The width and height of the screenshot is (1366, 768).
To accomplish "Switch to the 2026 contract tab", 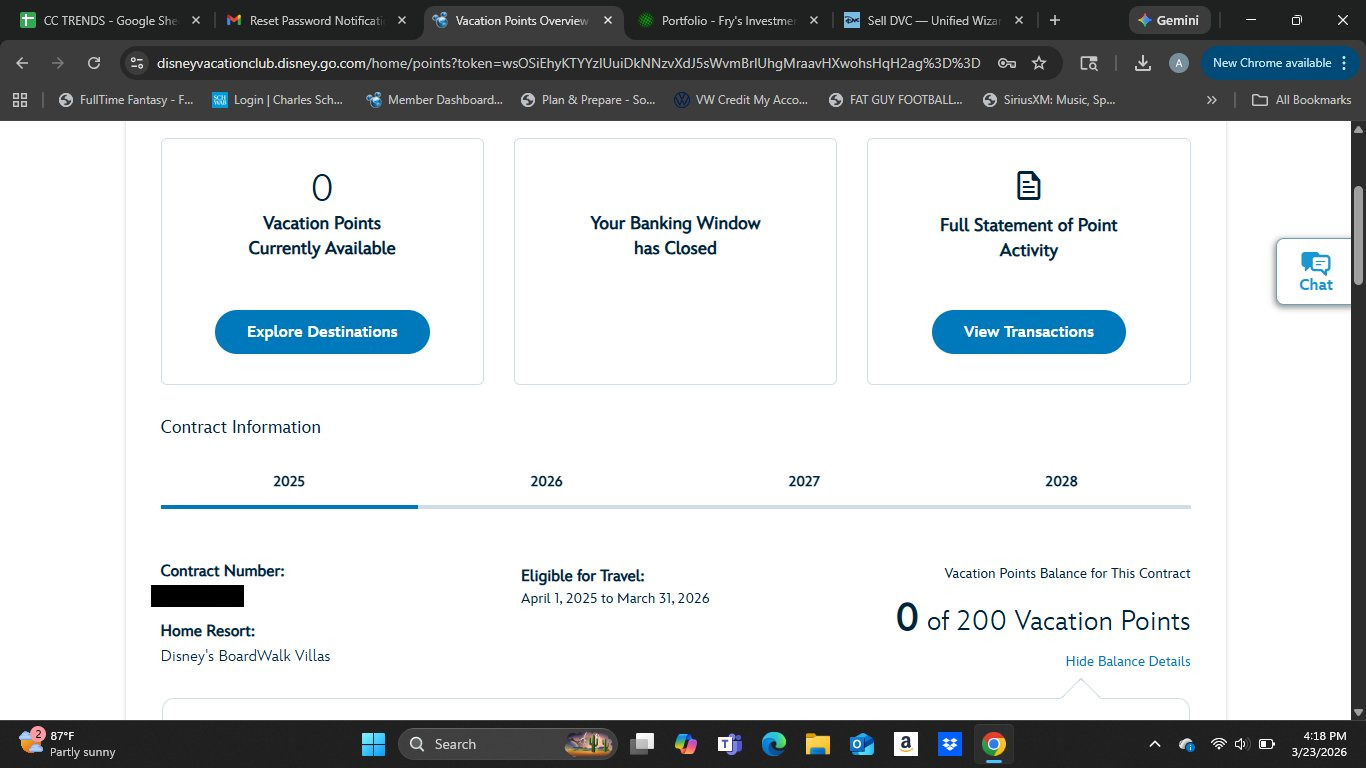I will point(546,481).
